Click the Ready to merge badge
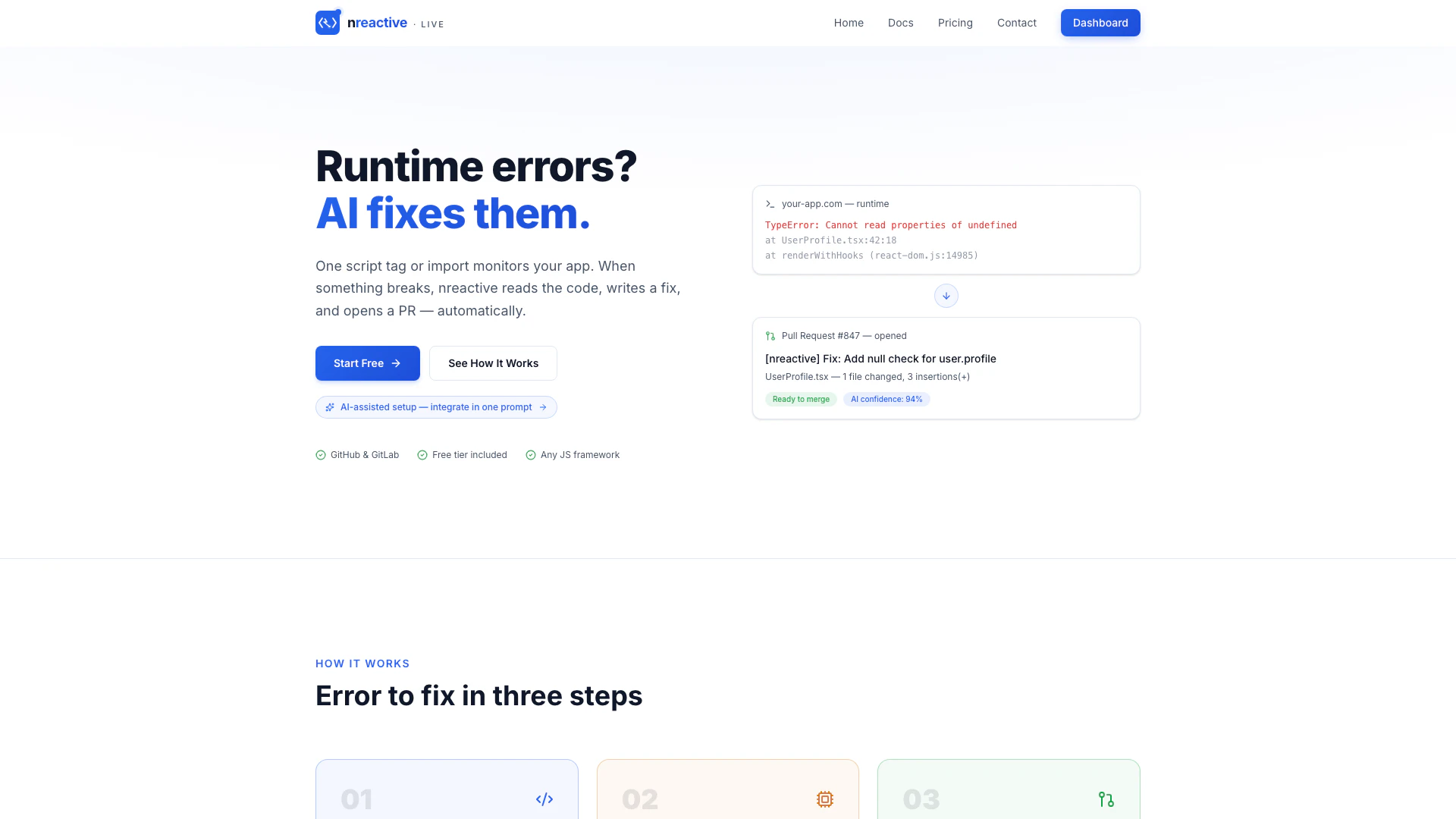Image resolution: width=1456 pixels, height=819 pixels. pyautogui.click(x=801, y=399)
